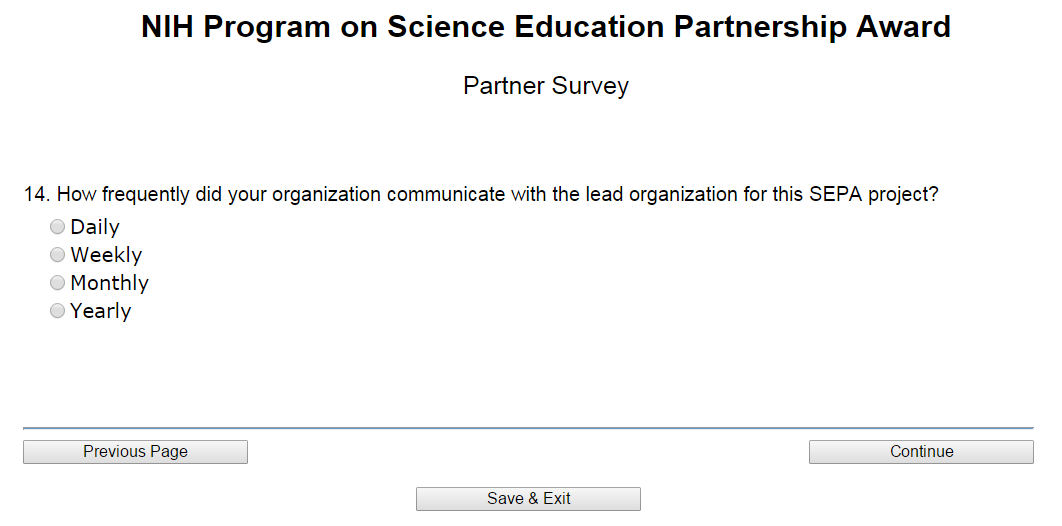Click the 'Partner Survey' subtitle

[x=546, y=86]
